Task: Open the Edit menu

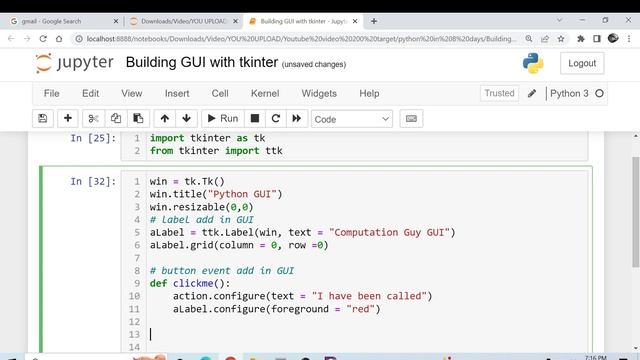Action: (90, 93)
